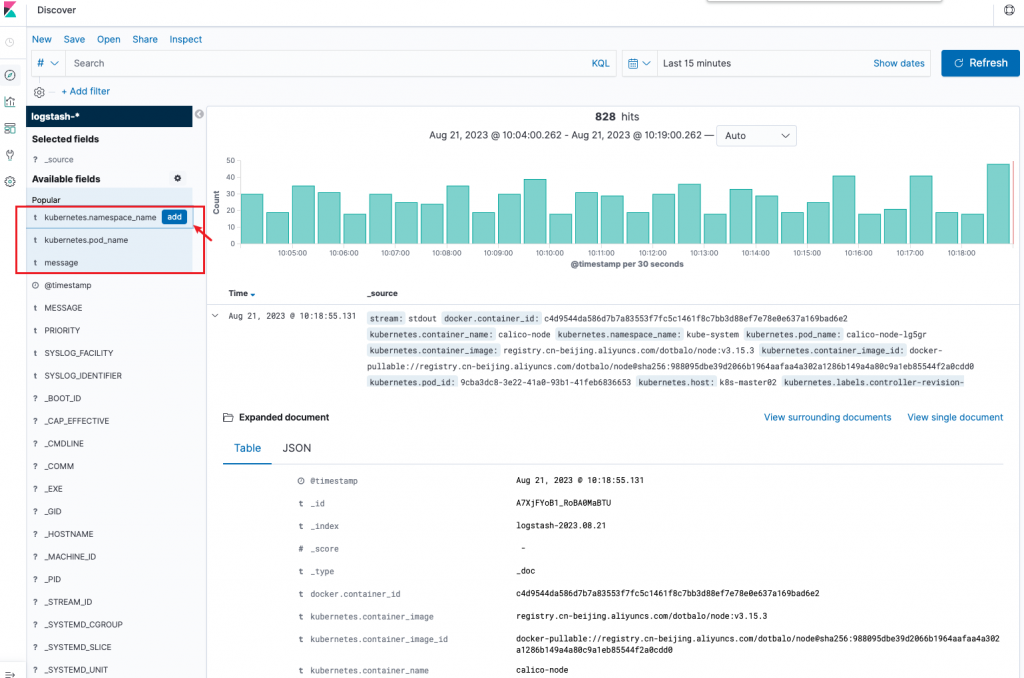Toggle the KQL query language switch
The height and width of the screenshot is (678, 1024).
(600, 63)
